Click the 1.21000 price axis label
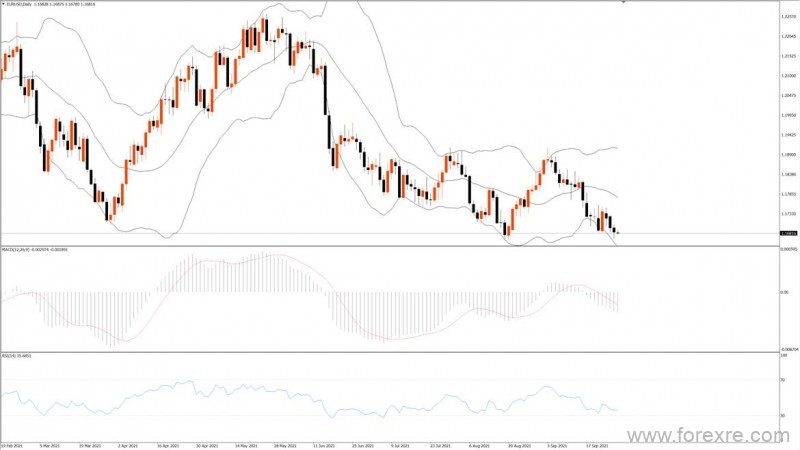This screenshot has height=450, width=800. point(788,76)
